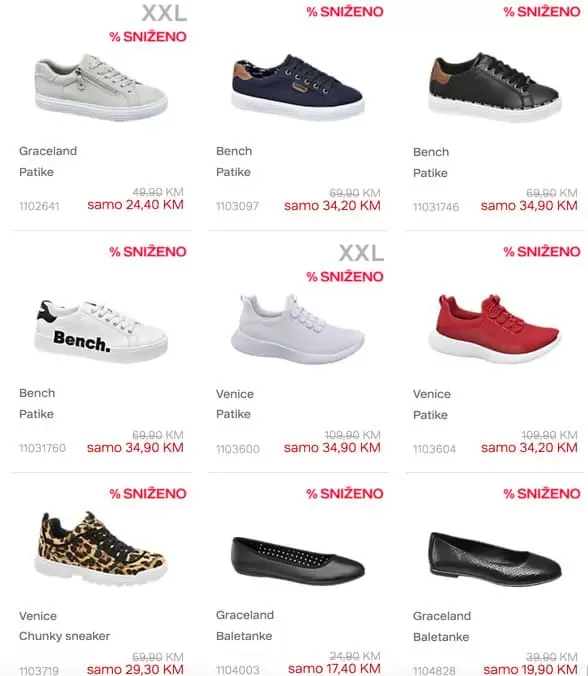Screen dimensions: 588x676
Task: Click the XXL badge on Graceland sneaker
Action: [164, 13]
